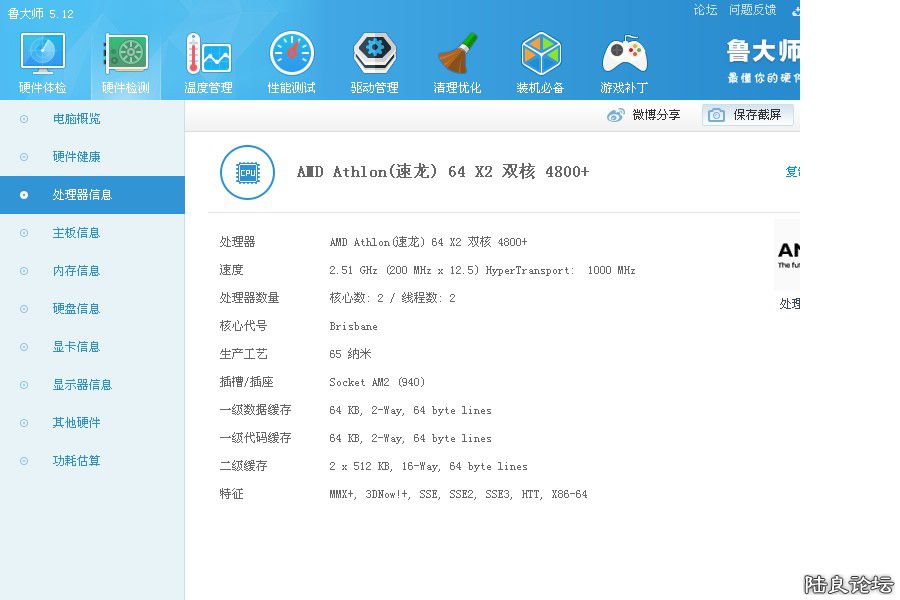Show 硬盘信息 hard disk info

(76, 309)
